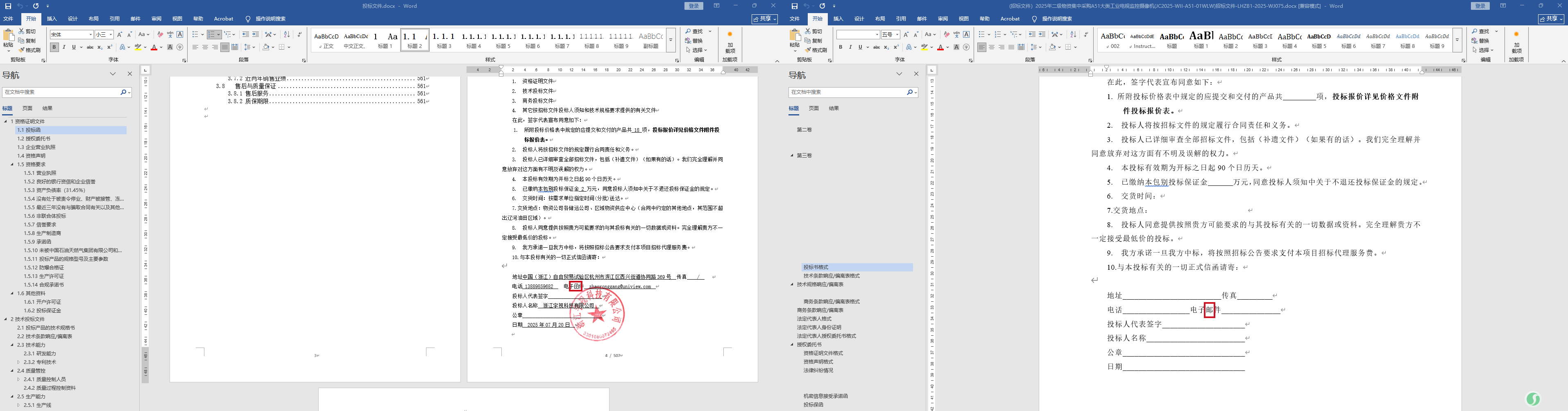Click the Decrease Indent icon in left window
Image resolution: width=1568 pixels, height=411 pixels.
[x=245, y=35]
